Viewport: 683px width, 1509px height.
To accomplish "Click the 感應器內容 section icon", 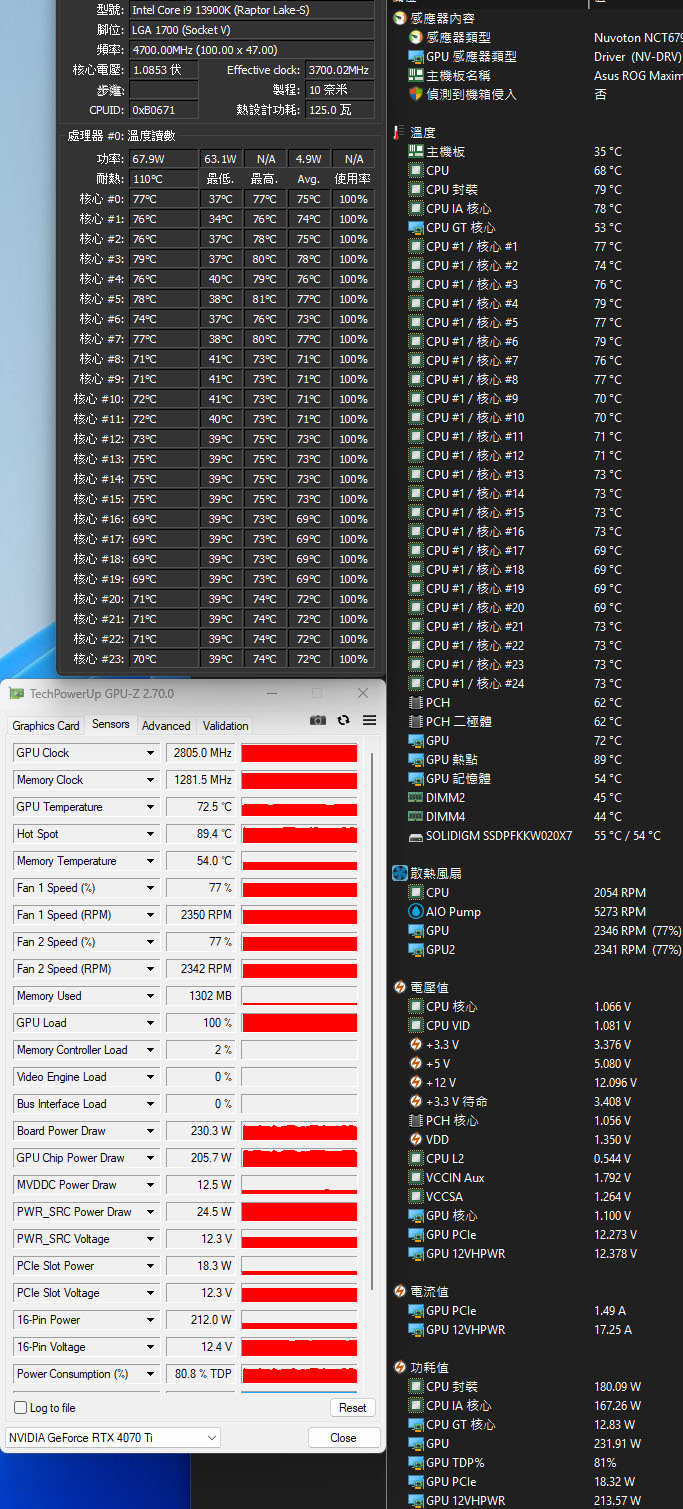I will point(400,18).
